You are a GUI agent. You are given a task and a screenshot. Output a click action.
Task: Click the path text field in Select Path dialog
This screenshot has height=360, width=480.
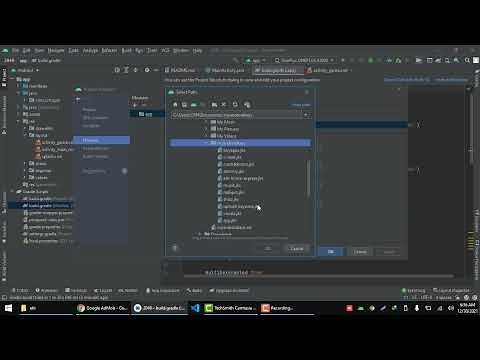[237, 115]
